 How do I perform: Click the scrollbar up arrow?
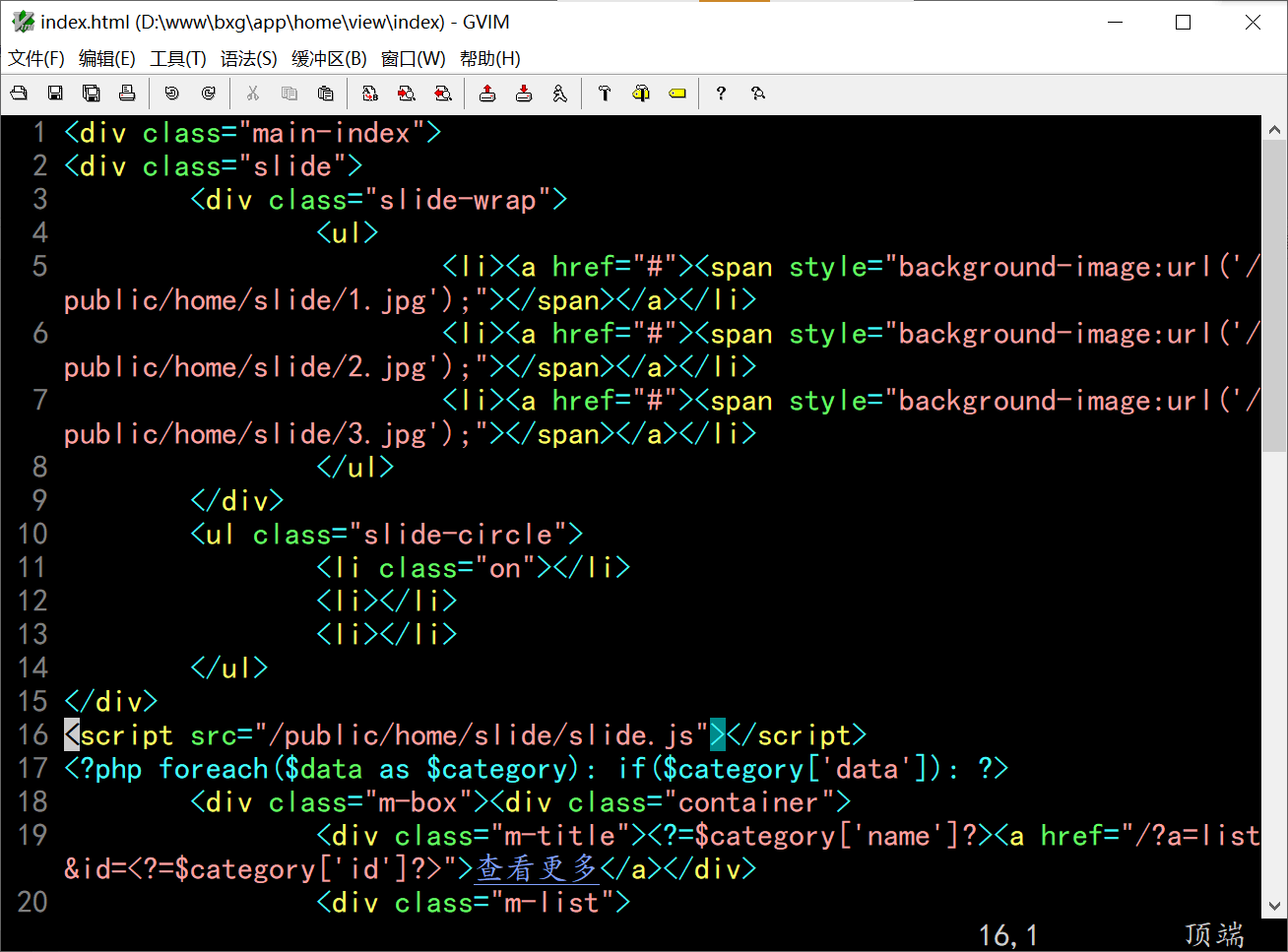click(1274, 128)
